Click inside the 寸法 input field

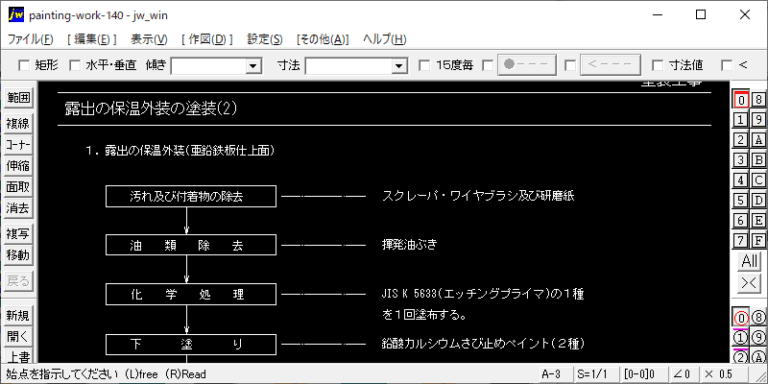point(349,66)
